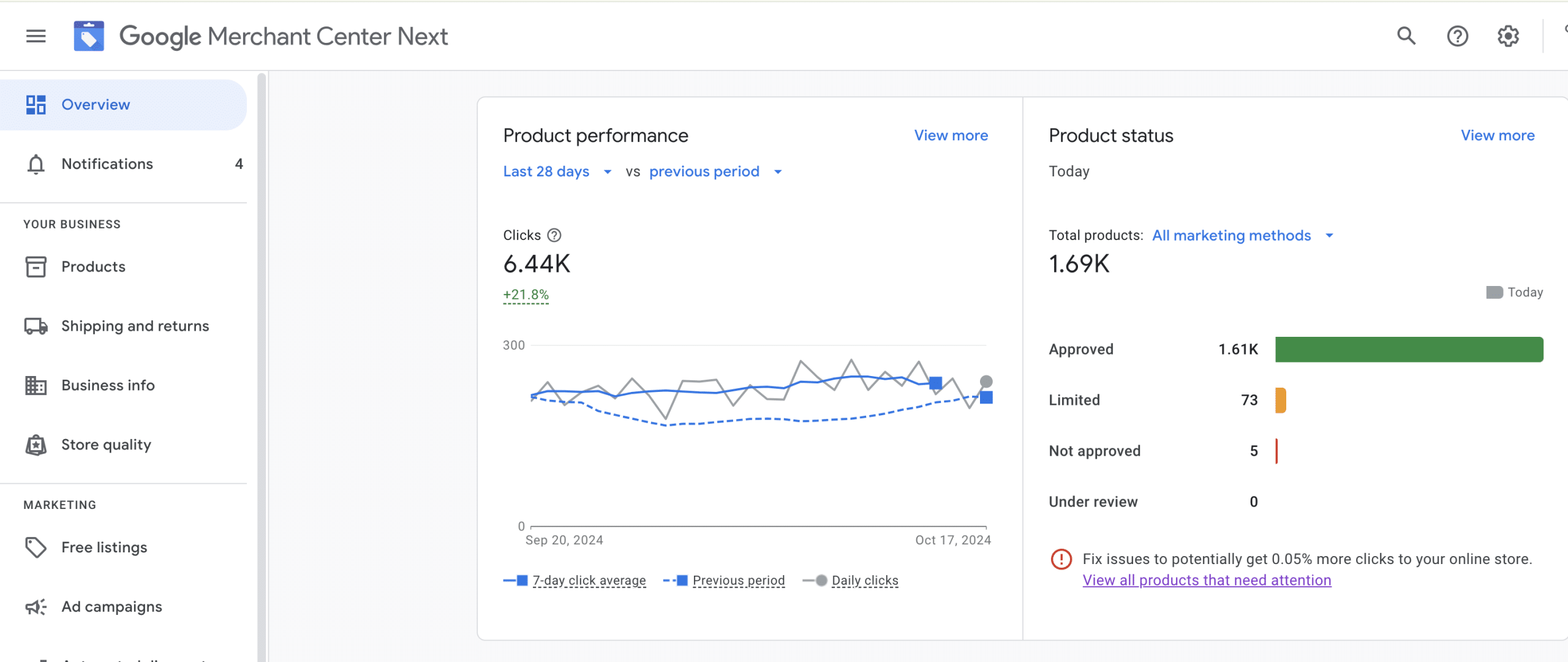Click the 6.44K clicks value

point(537,264)
